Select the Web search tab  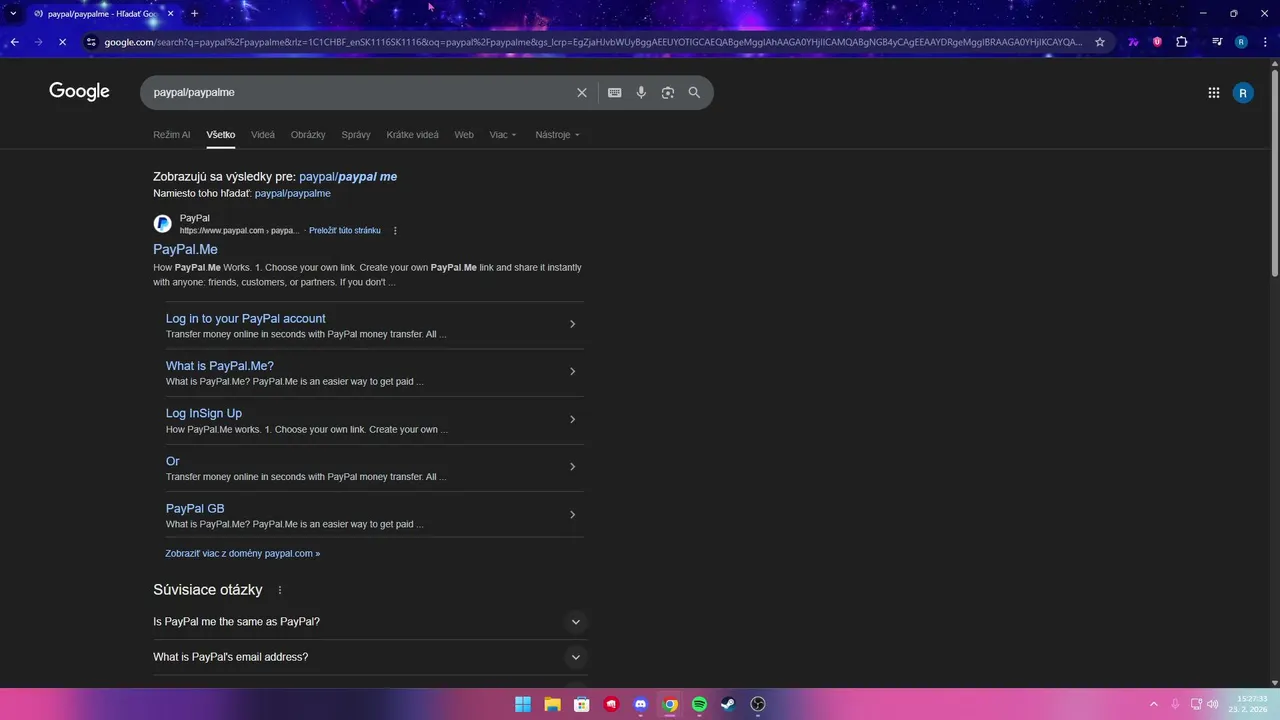click(464, 135)
